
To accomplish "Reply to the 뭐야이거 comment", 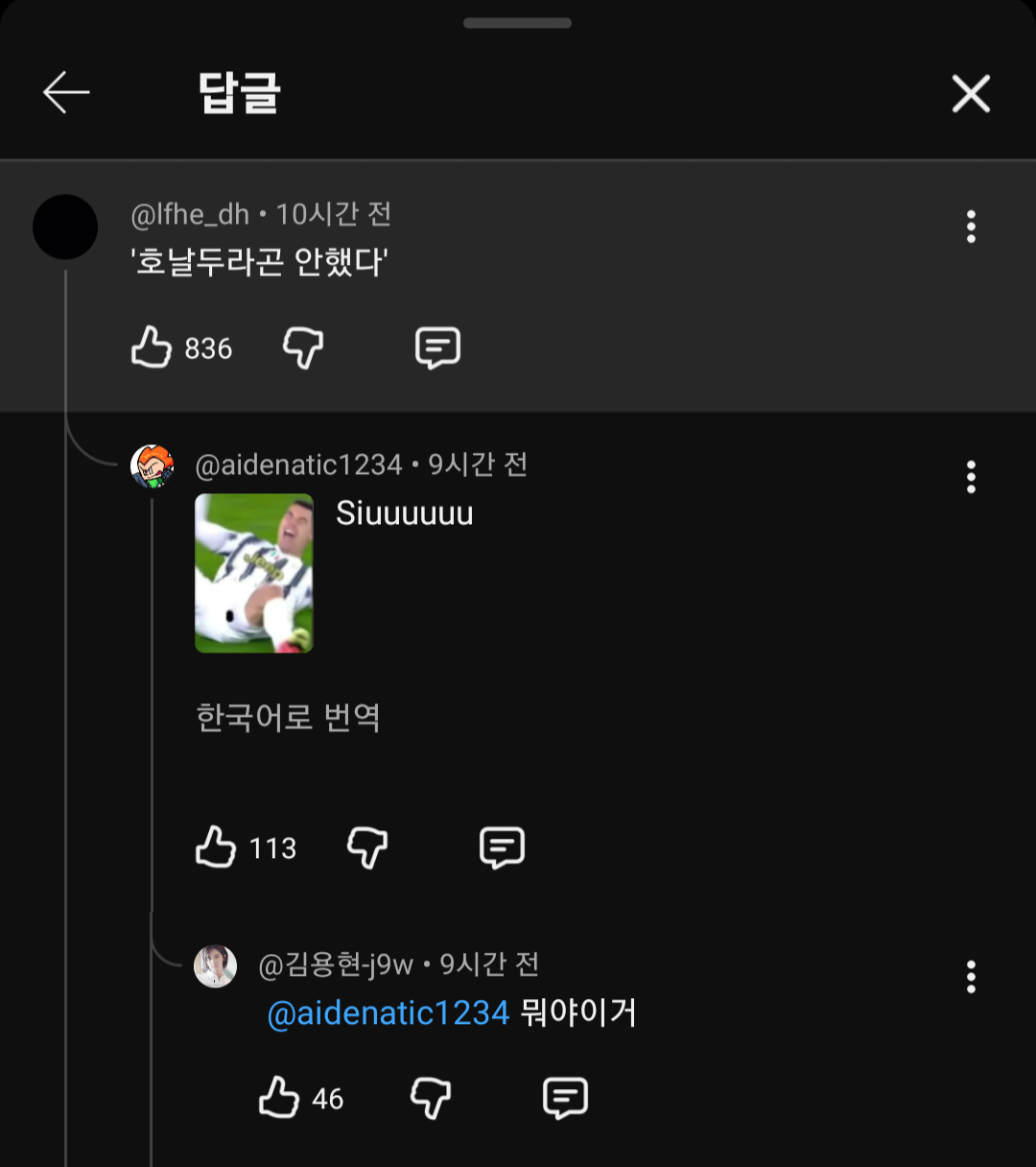I will 565,1097.
